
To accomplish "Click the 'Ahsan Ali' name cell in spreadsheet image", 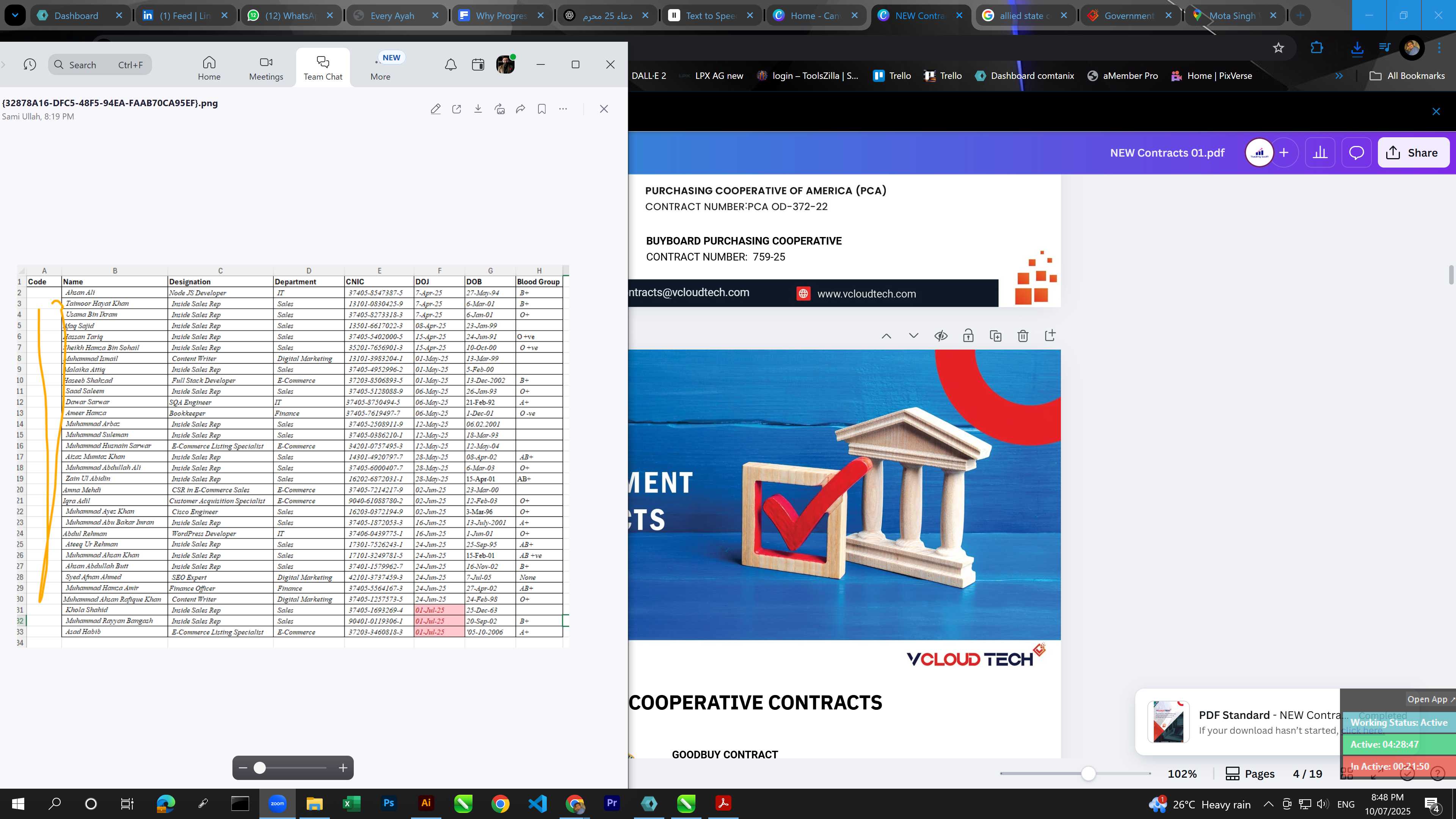I will (114, 293).
